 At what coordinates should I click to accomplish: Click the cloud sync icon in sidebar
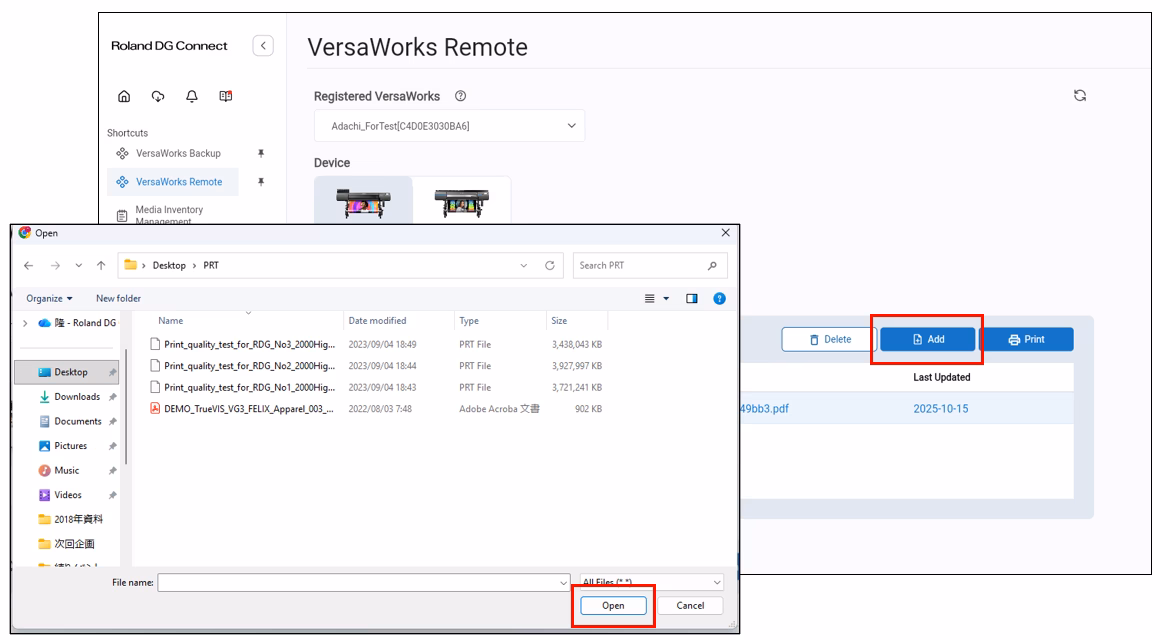[158, 96]
